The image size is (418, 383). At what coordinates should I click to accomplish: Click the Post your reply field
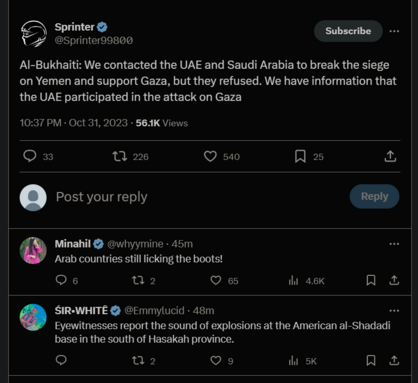pyautogui.click(x=200, y=197)
